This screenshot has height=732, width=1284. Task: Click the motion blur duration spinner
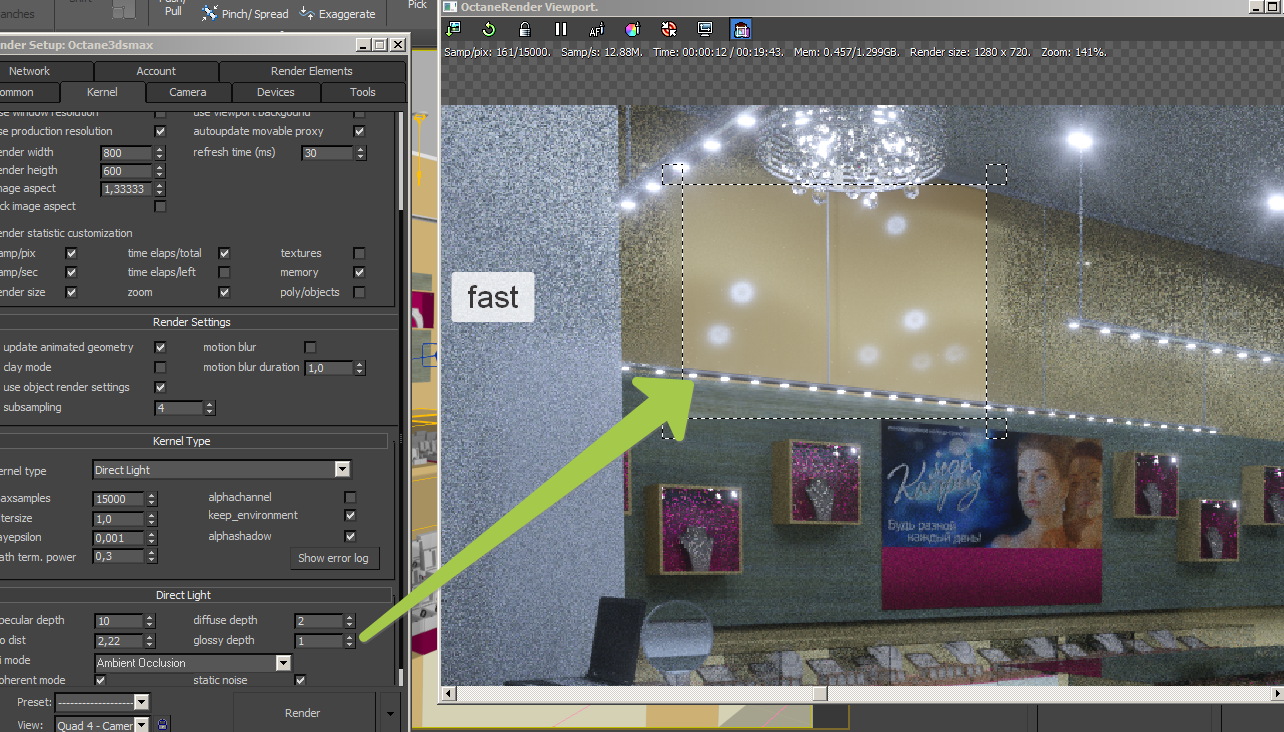(x=359, y=368)
